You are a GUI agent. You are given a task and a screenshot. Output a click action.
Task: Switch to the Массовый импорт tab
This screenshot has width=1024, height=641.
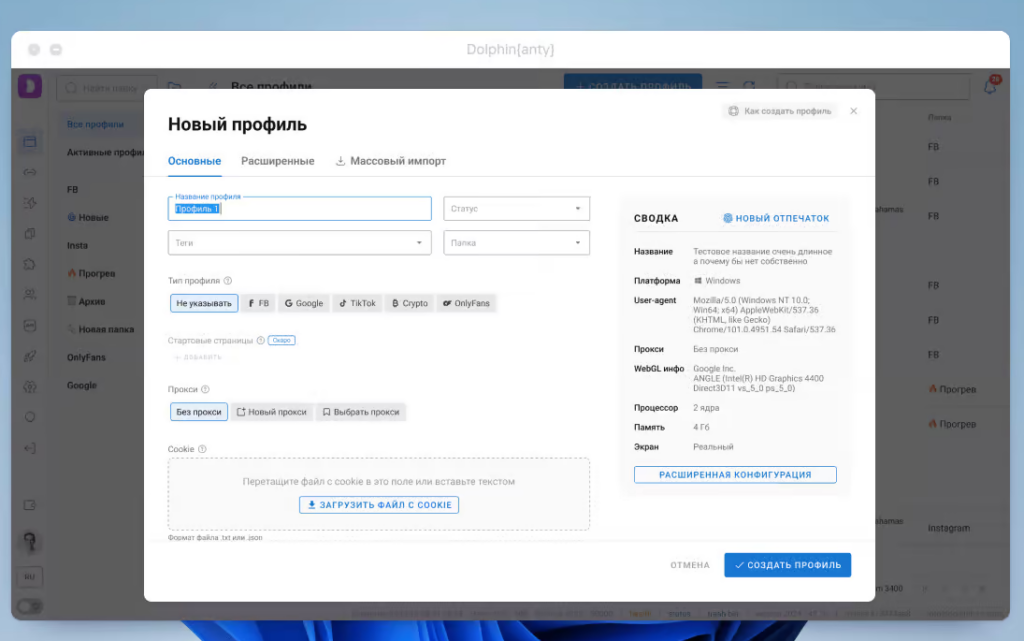click(x=391, y=161)
